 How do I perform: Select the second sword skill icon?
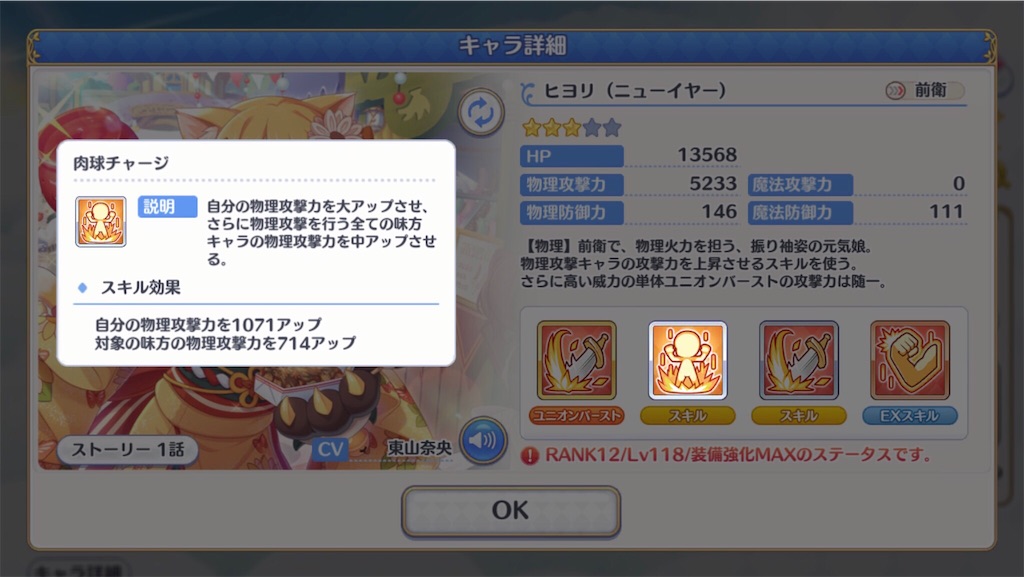(799, 360)
